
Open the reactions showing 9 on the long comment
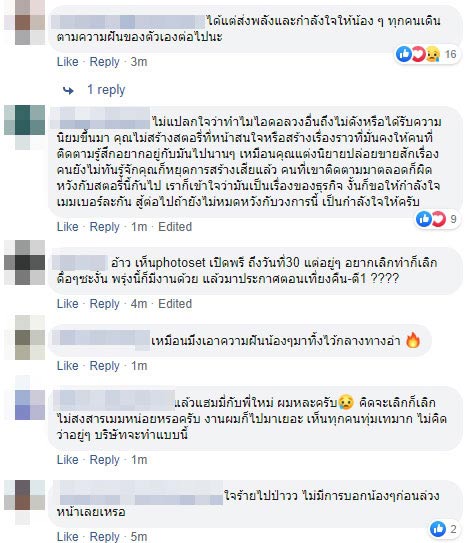tap(436, 219)
